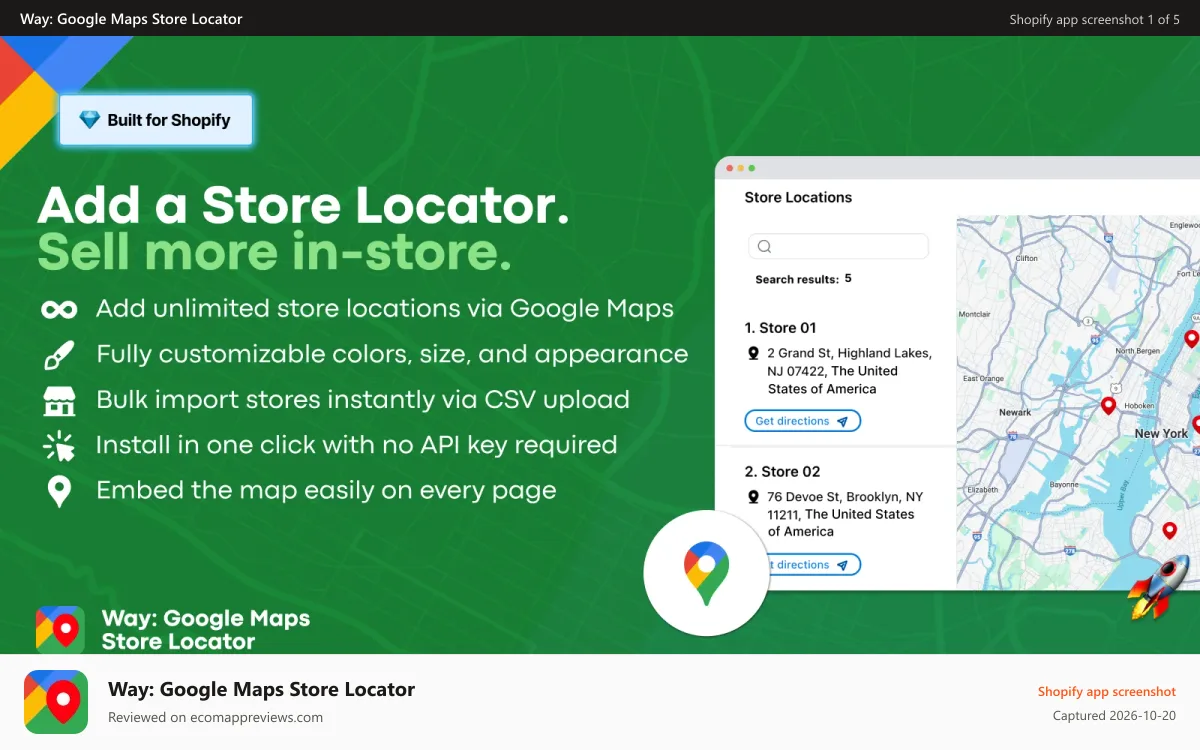Click the cursor-click icon beside install in one click
This screenshot has width=1200, height=750.
click(59, 446)
